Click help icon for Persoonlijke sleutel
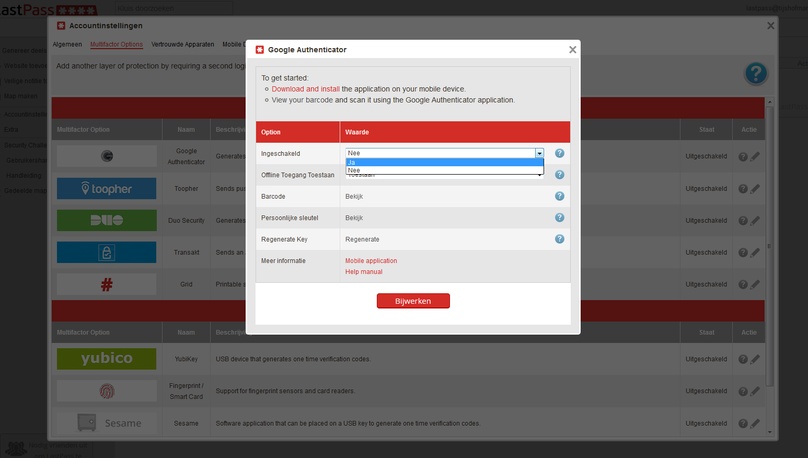This screenshot has height=458, width=808. [560, 217]
